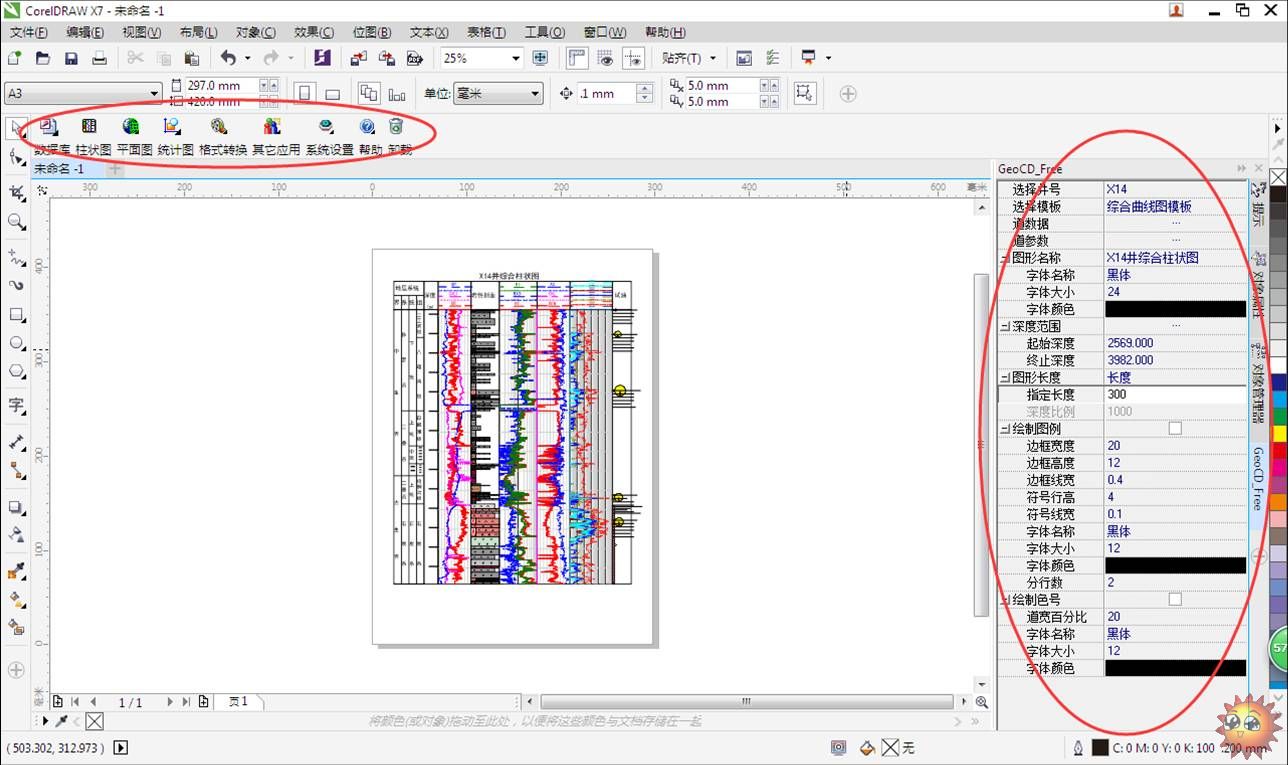The height and width of the screenshot is (765, 1288).
Task: Set page orientation to portrait
Action: click(304, 93)
